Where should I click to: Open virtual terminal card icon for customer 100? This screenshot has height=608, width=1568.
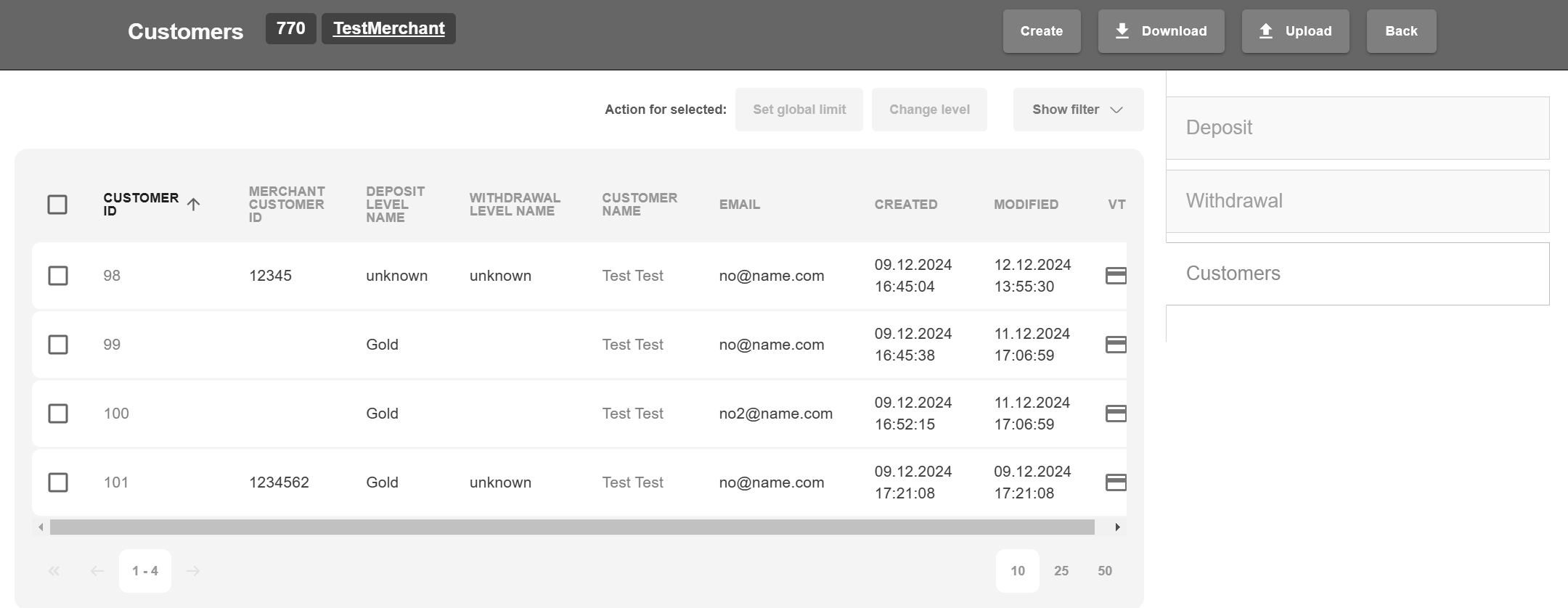click(x=1115, y=414)
